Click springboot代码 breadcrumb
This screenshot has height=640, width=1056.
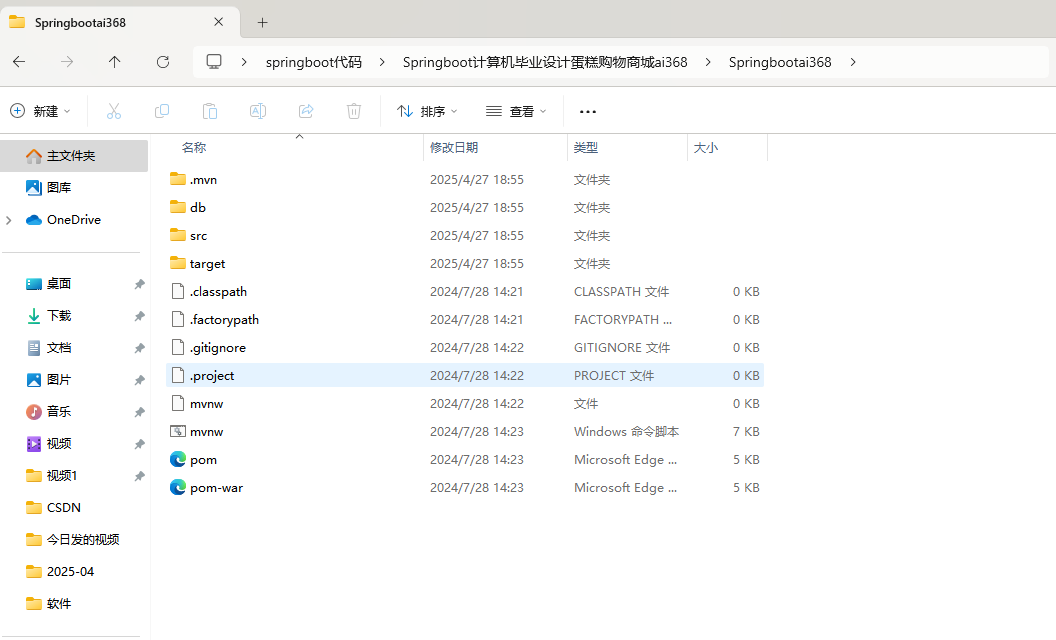pos(314,62)
